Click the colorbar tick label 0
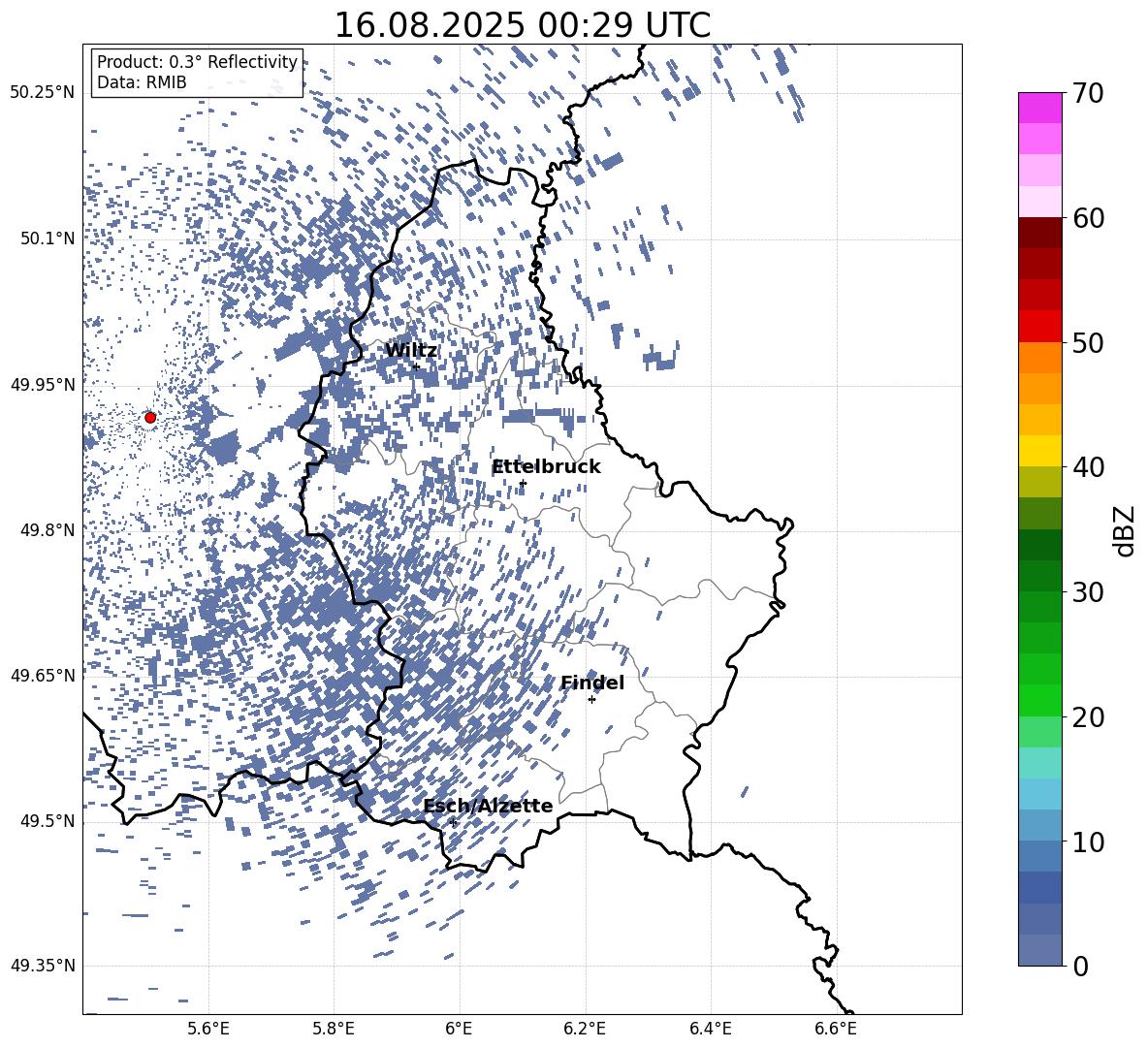The image size is (1148, 1048). (x=1080, y=966)
